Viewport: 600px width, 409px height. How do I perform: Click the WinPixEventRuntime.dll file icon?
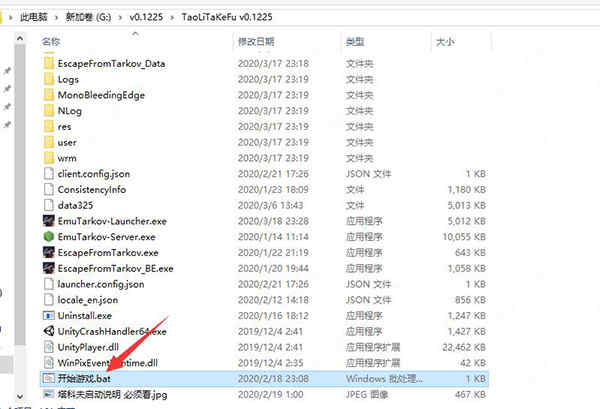49,363
